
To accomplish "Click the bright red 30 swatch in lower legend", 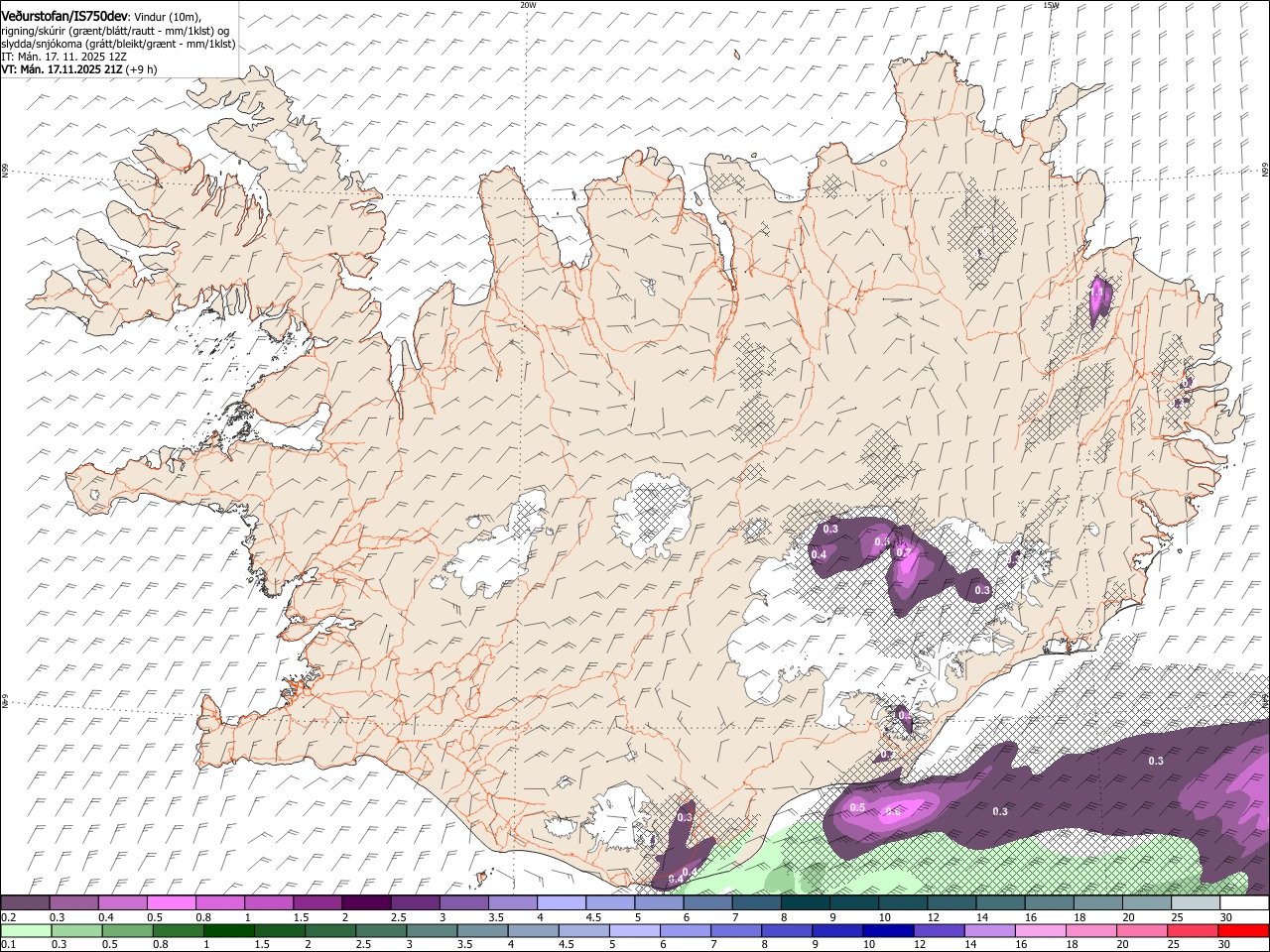I will coord(1243,930).
